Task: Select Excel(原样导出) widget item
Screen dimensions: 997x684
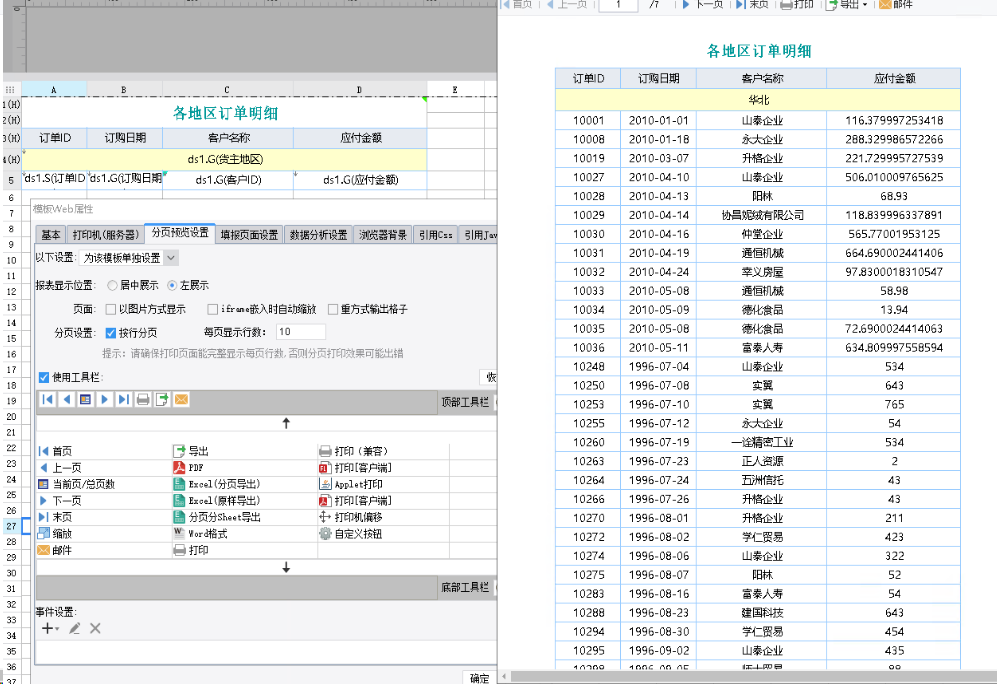Action: pos(217,500)
